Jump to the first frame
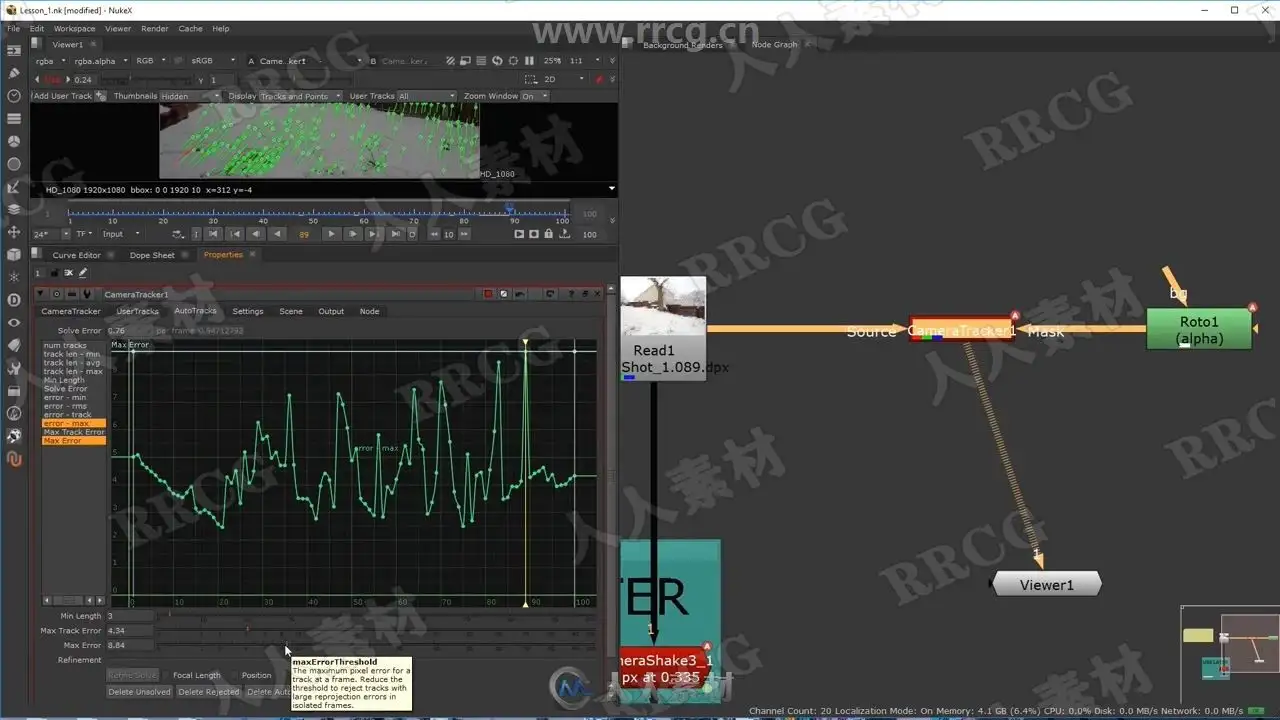1280x720 pixels. click(x=215, y=234)
